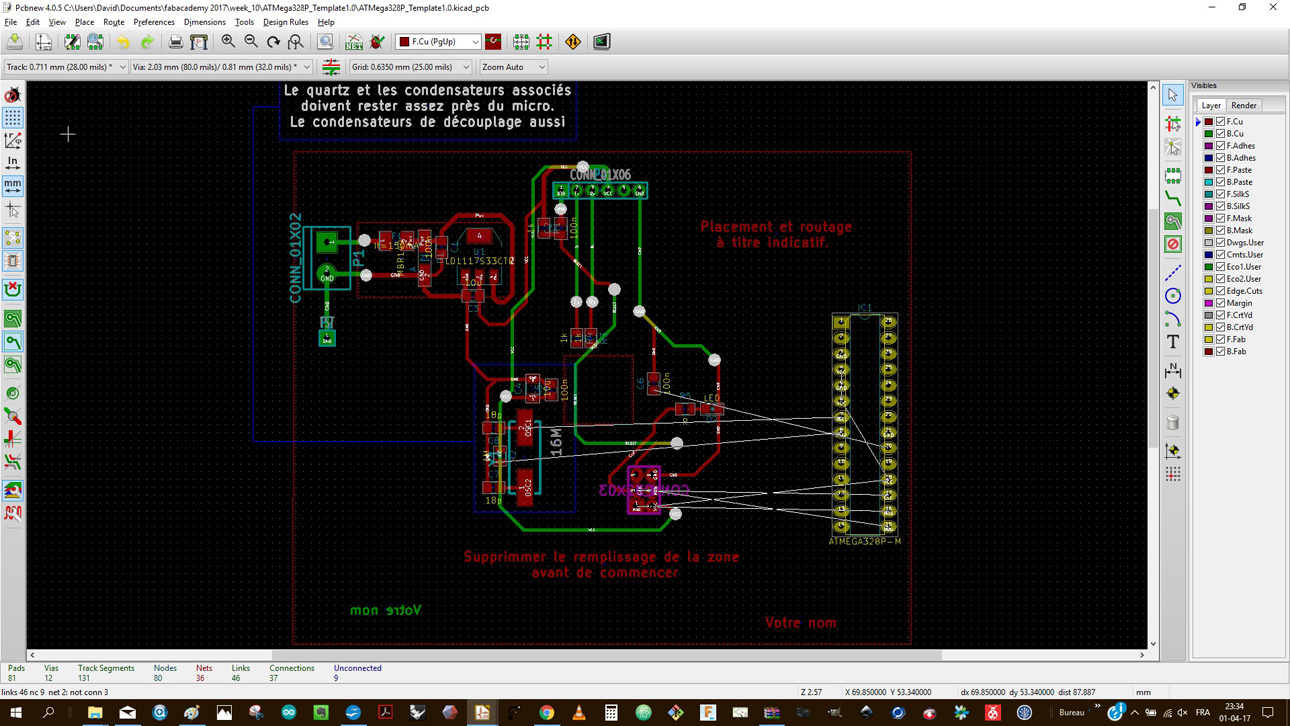Open the Preferences menu
This screenshot has height=726, width=1290.
(154, 22)
